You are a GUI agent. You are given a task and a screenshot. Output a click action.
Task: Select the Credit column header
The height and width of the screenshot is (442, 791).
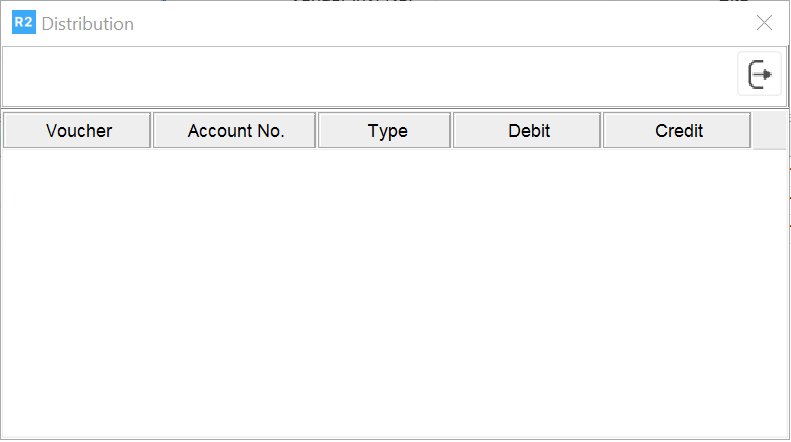(678, 131)
